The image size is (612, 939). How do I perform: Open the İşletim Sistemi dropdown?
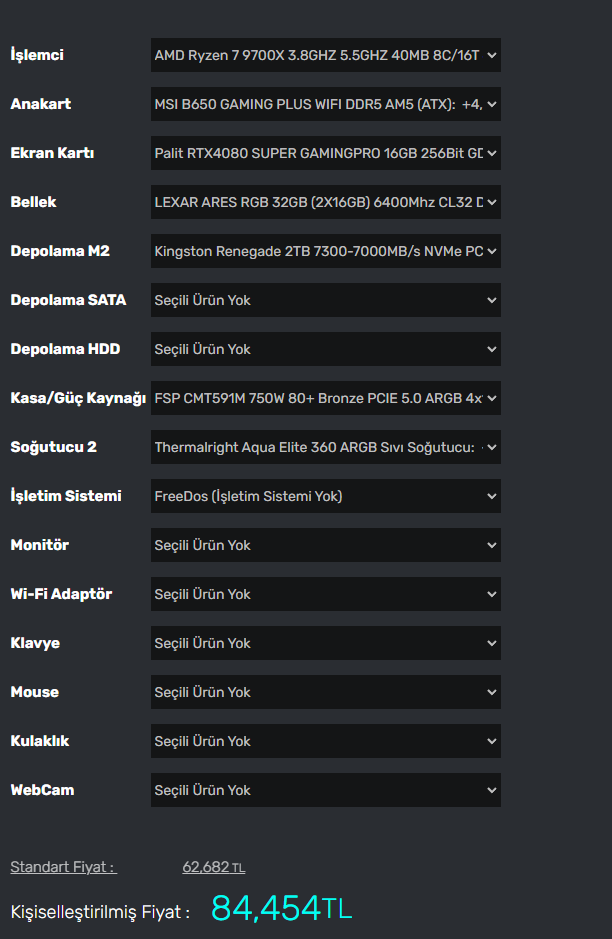325,496
